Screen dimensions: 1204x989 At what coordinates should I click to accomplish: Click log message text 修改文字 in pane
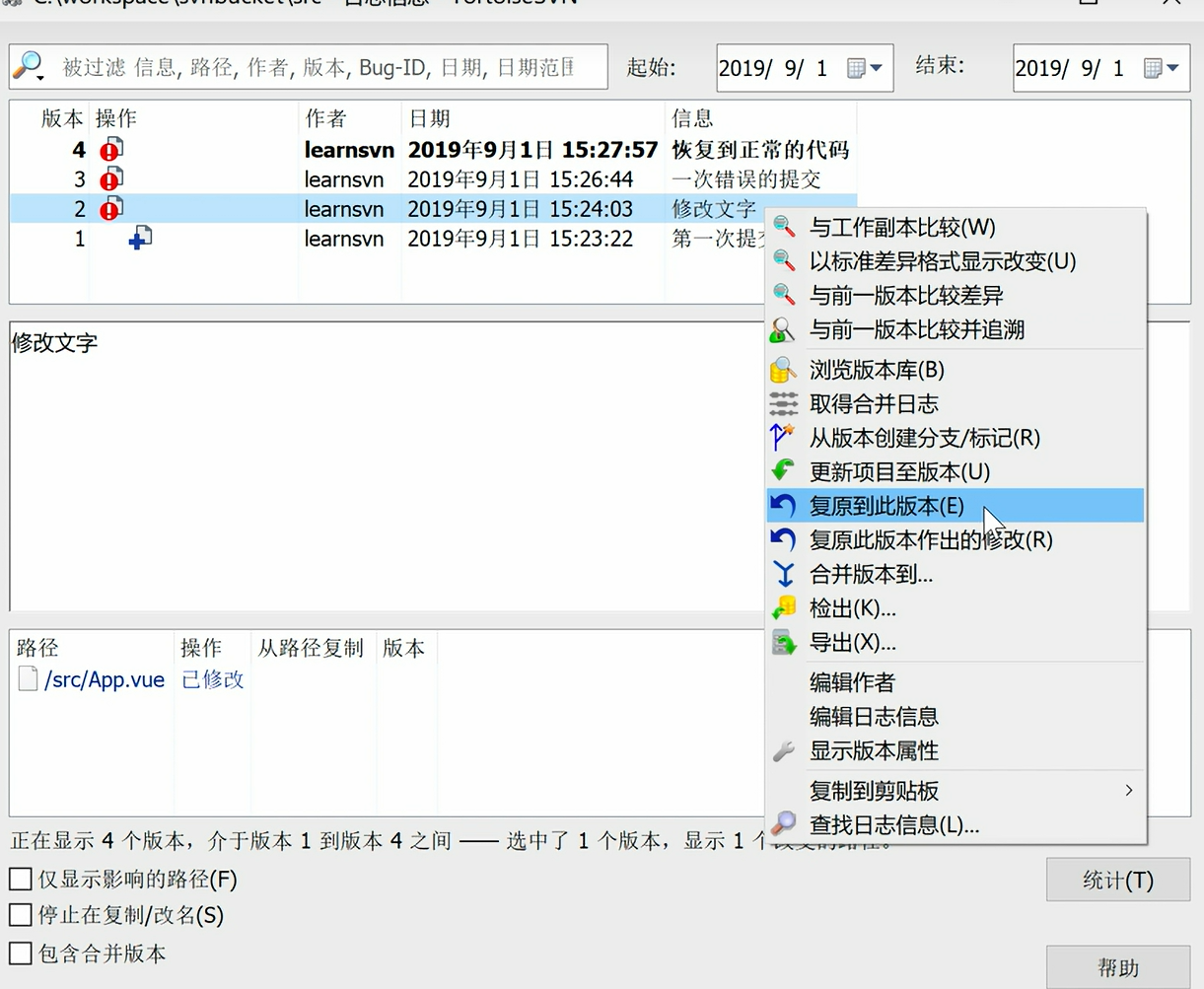(x=55, y=343)
